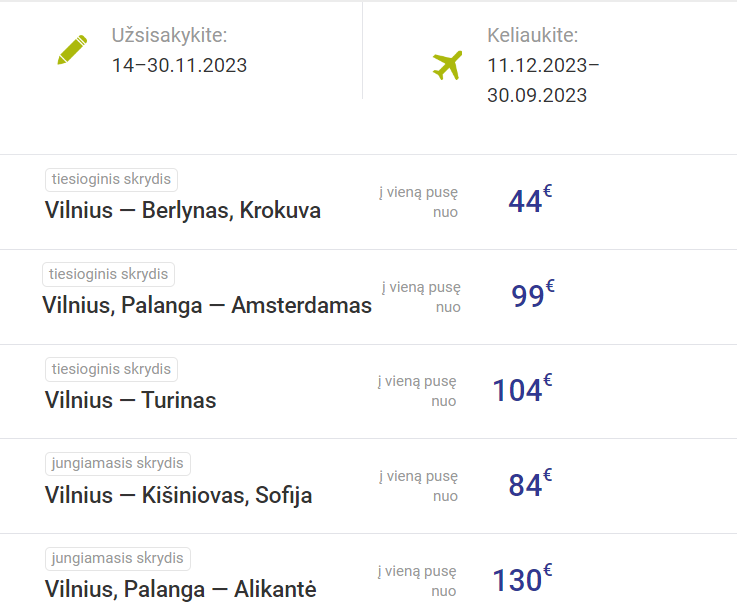This screenshot has width=737, height=614.
Task: Click 'jungiamasis skrydis' tag above Kišiniovas route
Action: 118,464
